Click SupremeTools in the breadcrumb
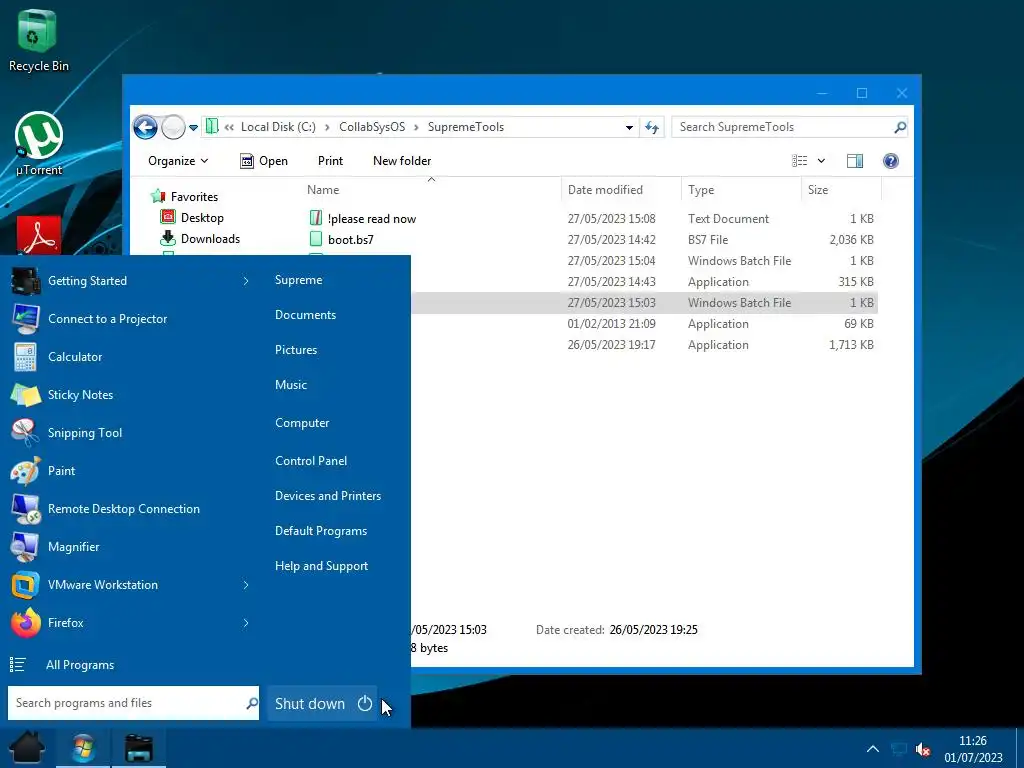 [466, 127]
